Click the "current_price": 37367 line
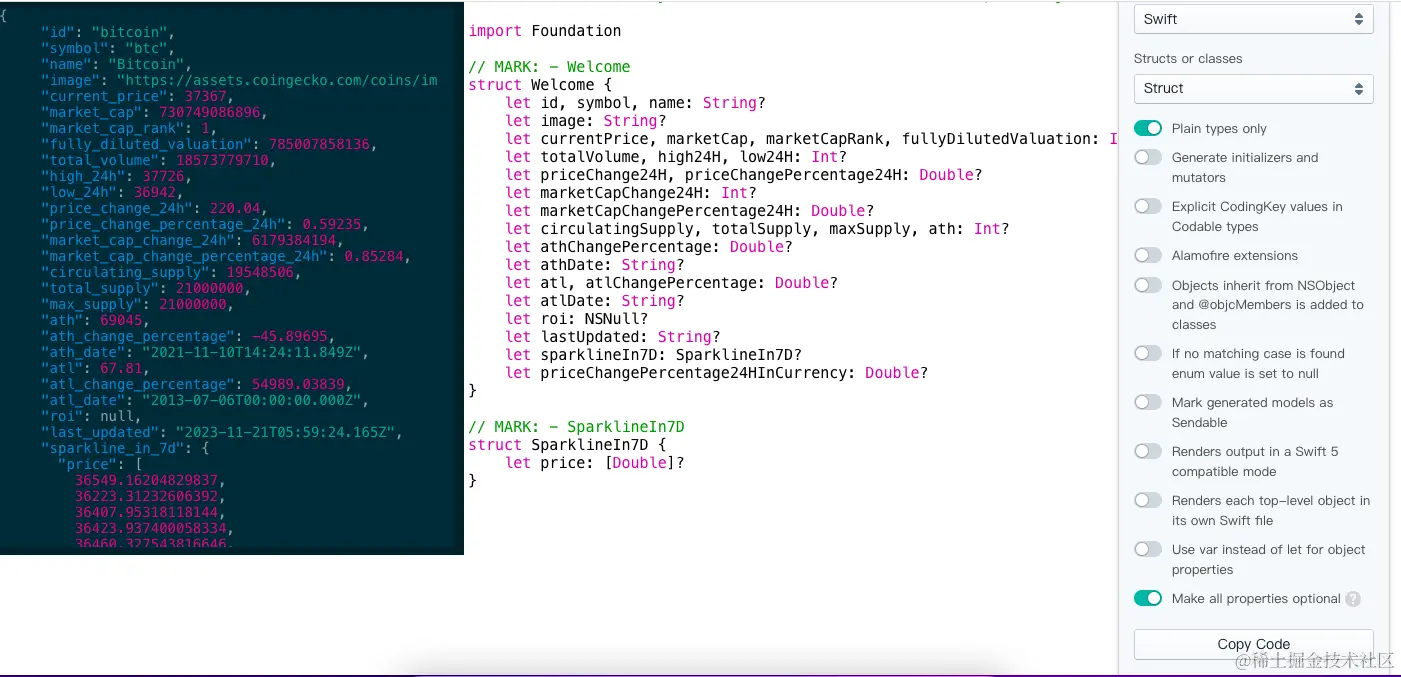Image resolution: width=1401 pixels, height=677 pixels. point(138,96)
